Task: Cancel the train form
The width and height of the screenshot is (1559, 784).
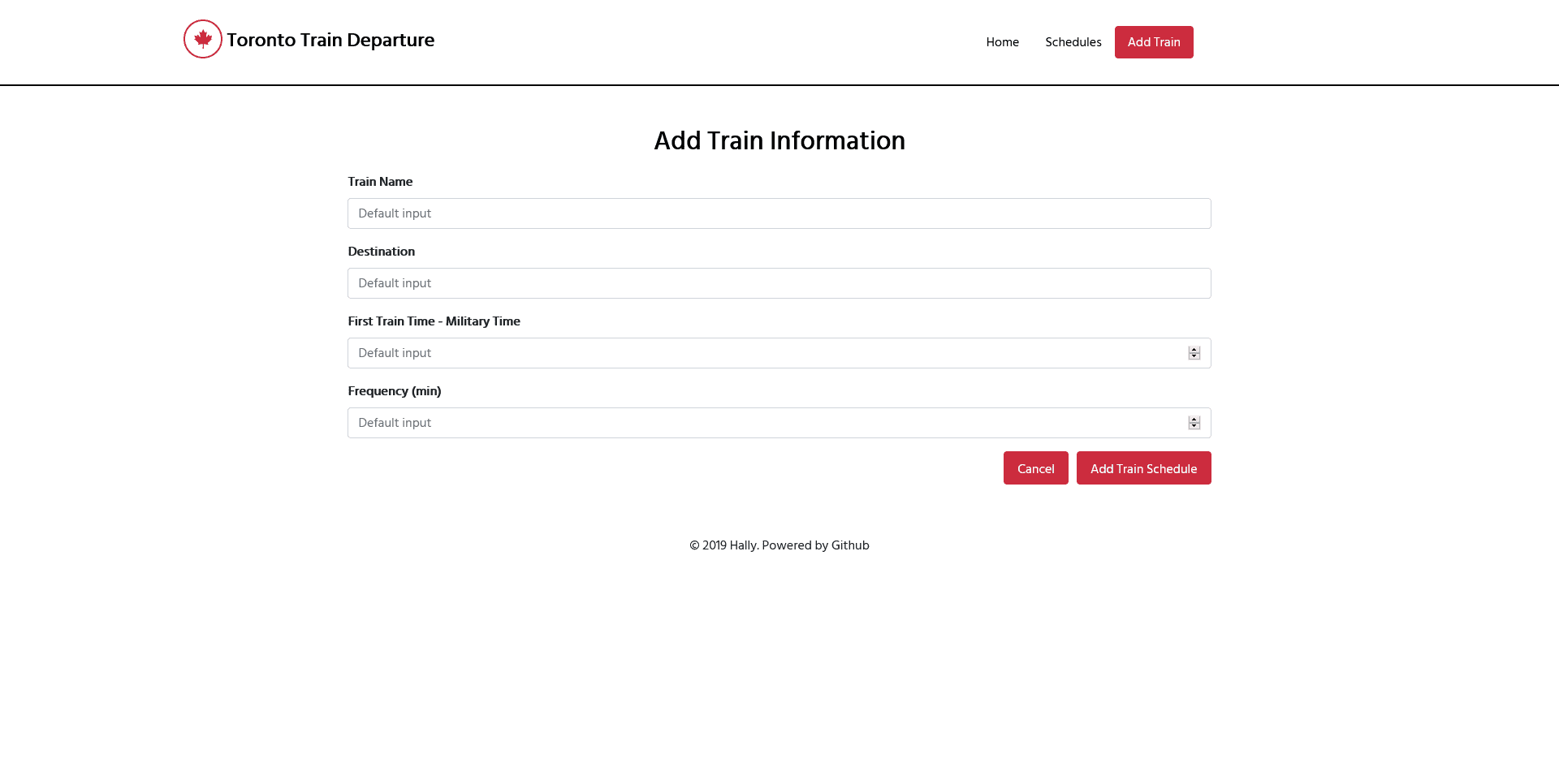Action: click(x=1035, y=468)
